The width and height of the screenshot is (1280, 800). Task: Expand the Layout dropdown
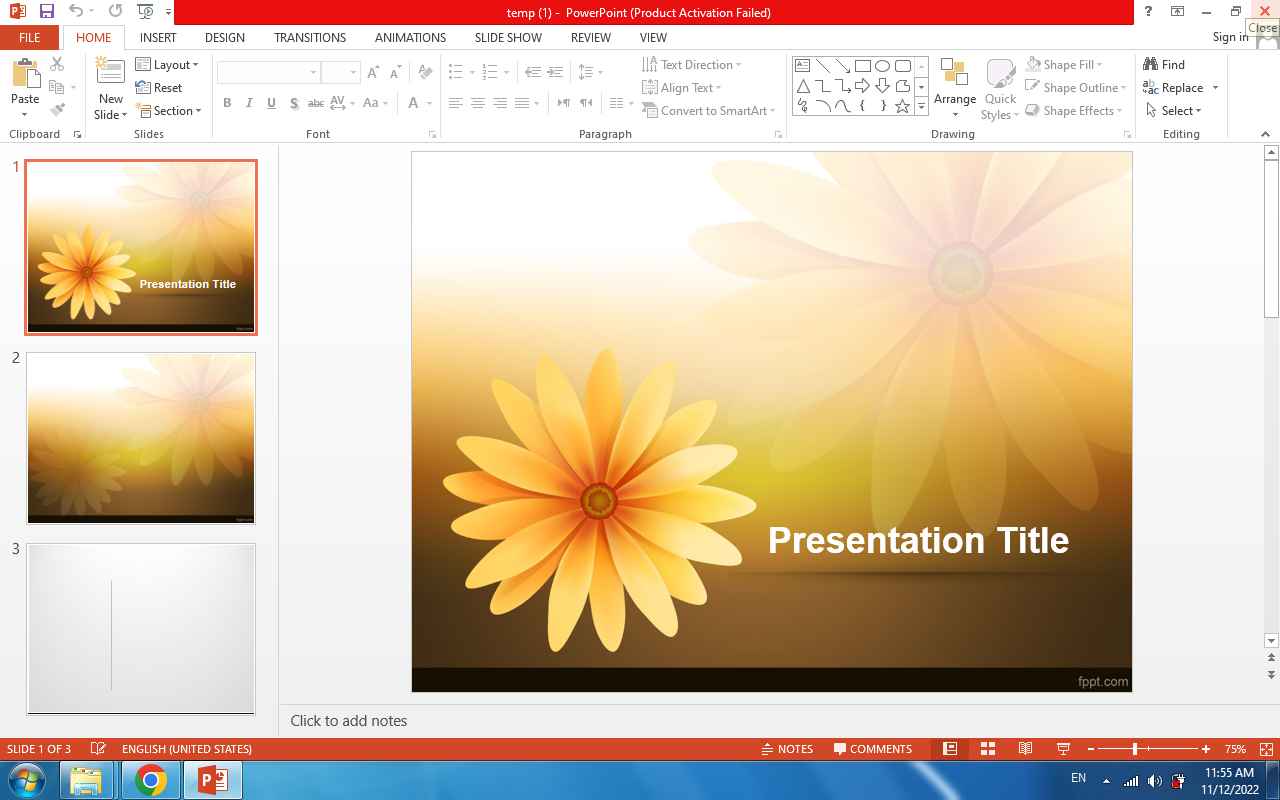[x=168, y=65]
